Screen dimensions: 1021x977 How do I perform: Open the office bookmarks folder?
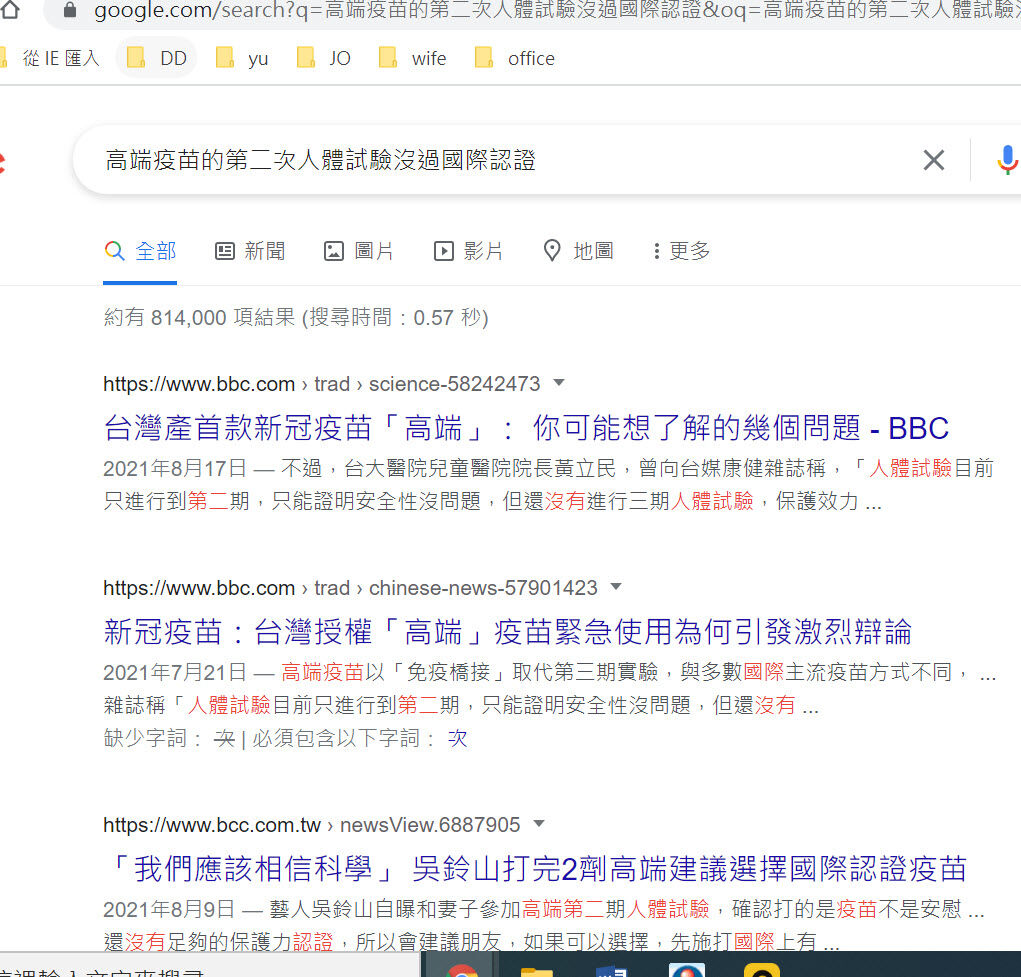pos(514,59)
